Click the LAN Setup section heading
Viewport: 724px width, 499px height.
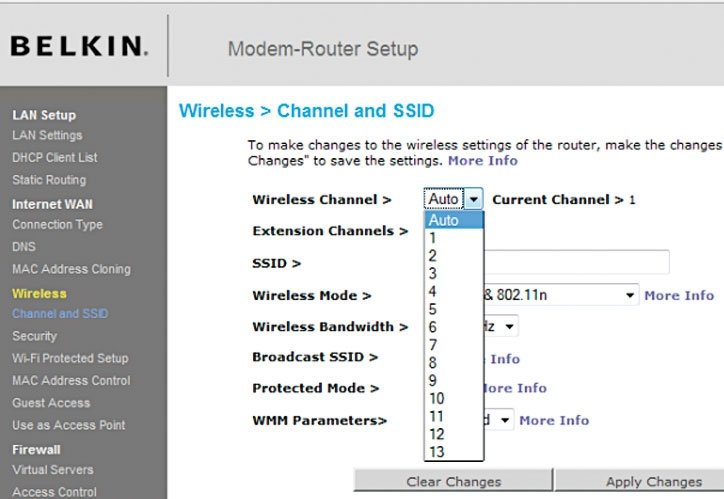[44, 115]
